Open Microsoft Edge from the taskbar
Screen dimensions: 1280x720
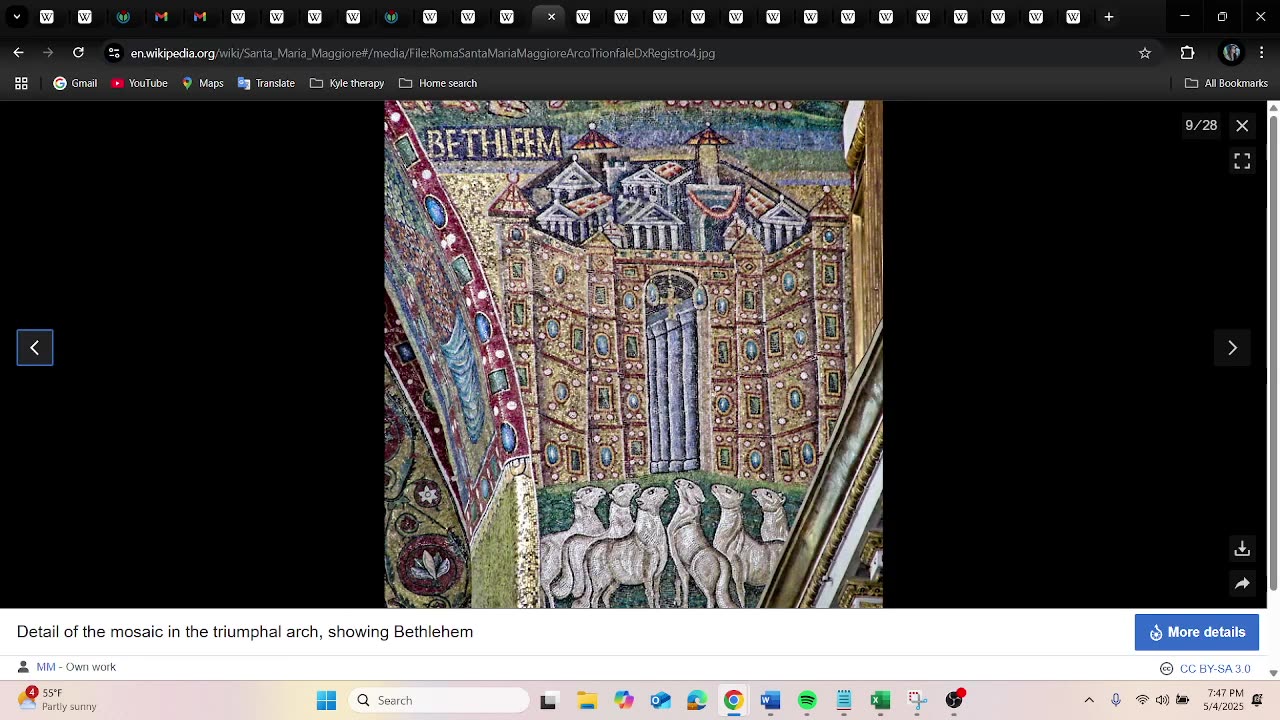click(x=697, y=700)
